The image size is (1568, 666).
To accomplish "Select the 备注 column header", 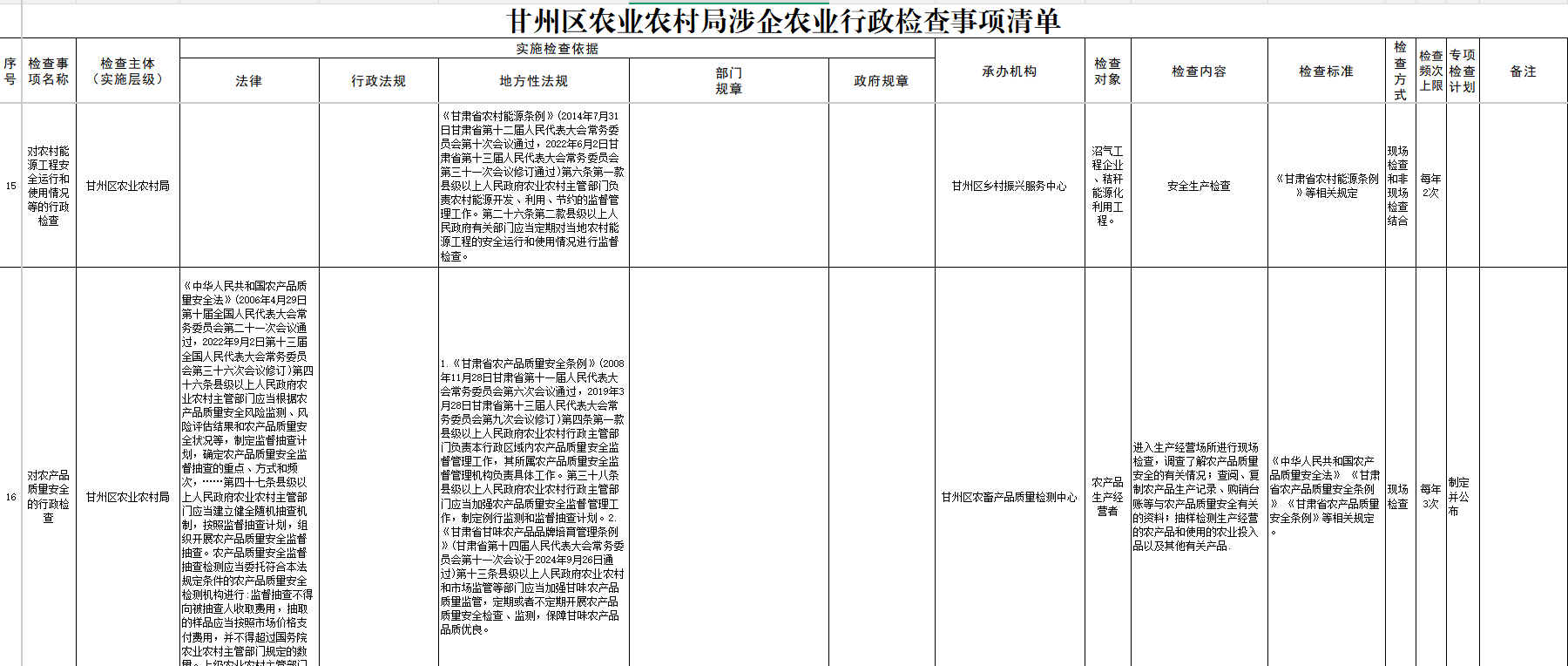I will [1523, 71].
